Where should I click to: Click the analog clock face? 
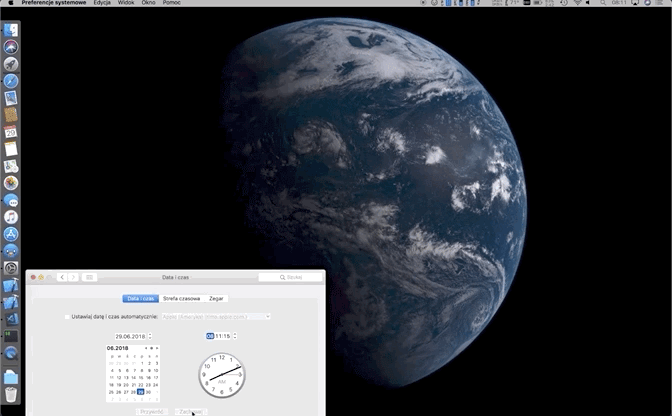222,375
